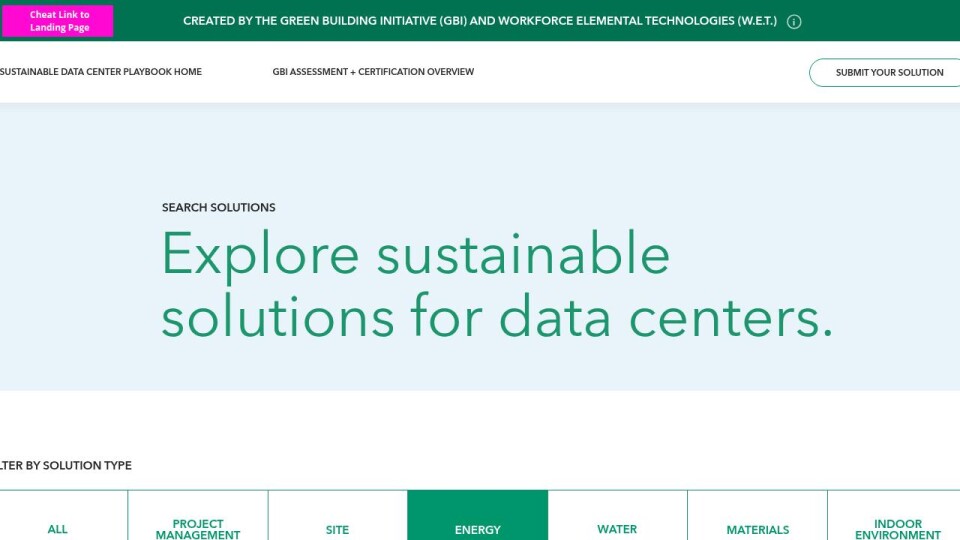This screenshot has width=960, height=540.
Task: Filter solutions by Project Management
Action: click(x=198, y=528)
